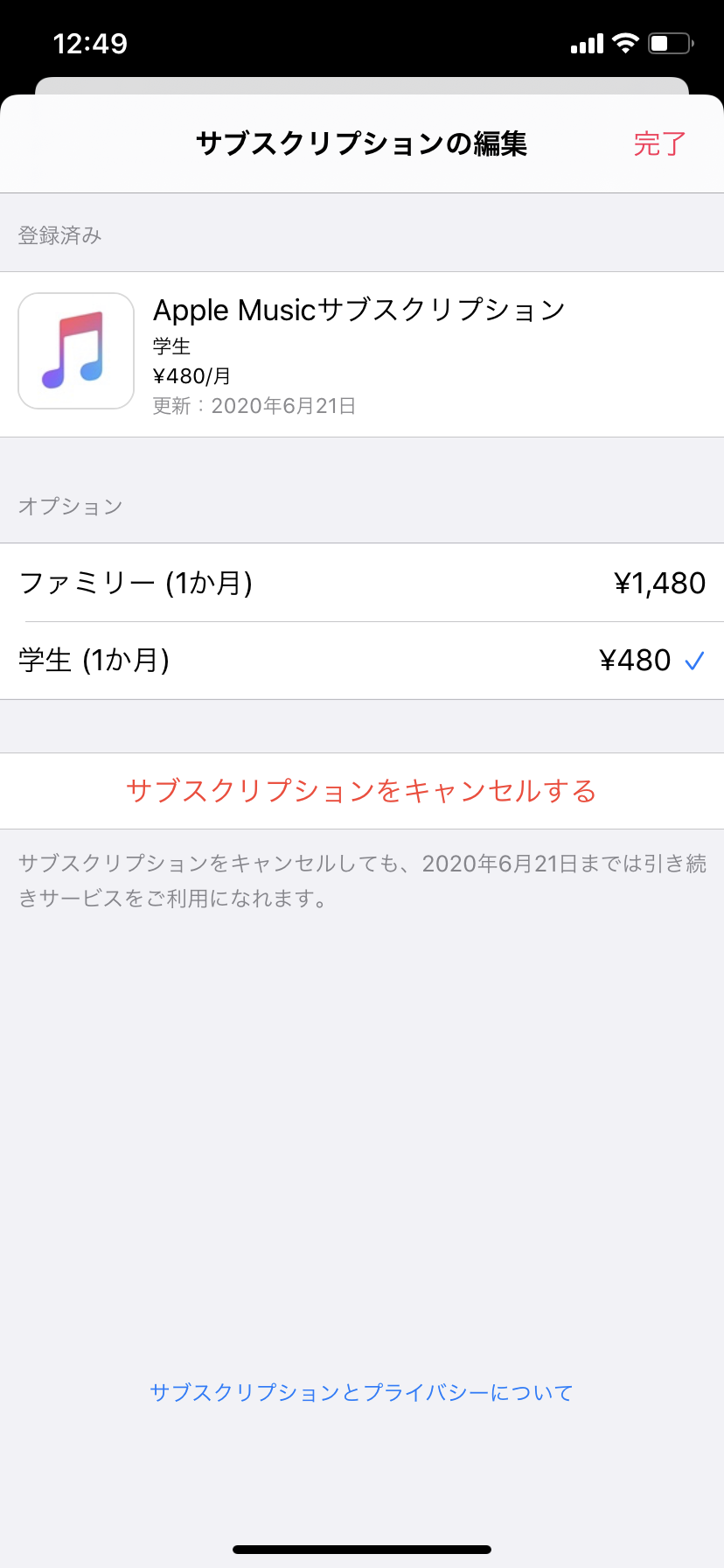Viewport: 724px width, 1568px height.
Task: Tap the ¥1,480 family plan price
Action: 659,583
